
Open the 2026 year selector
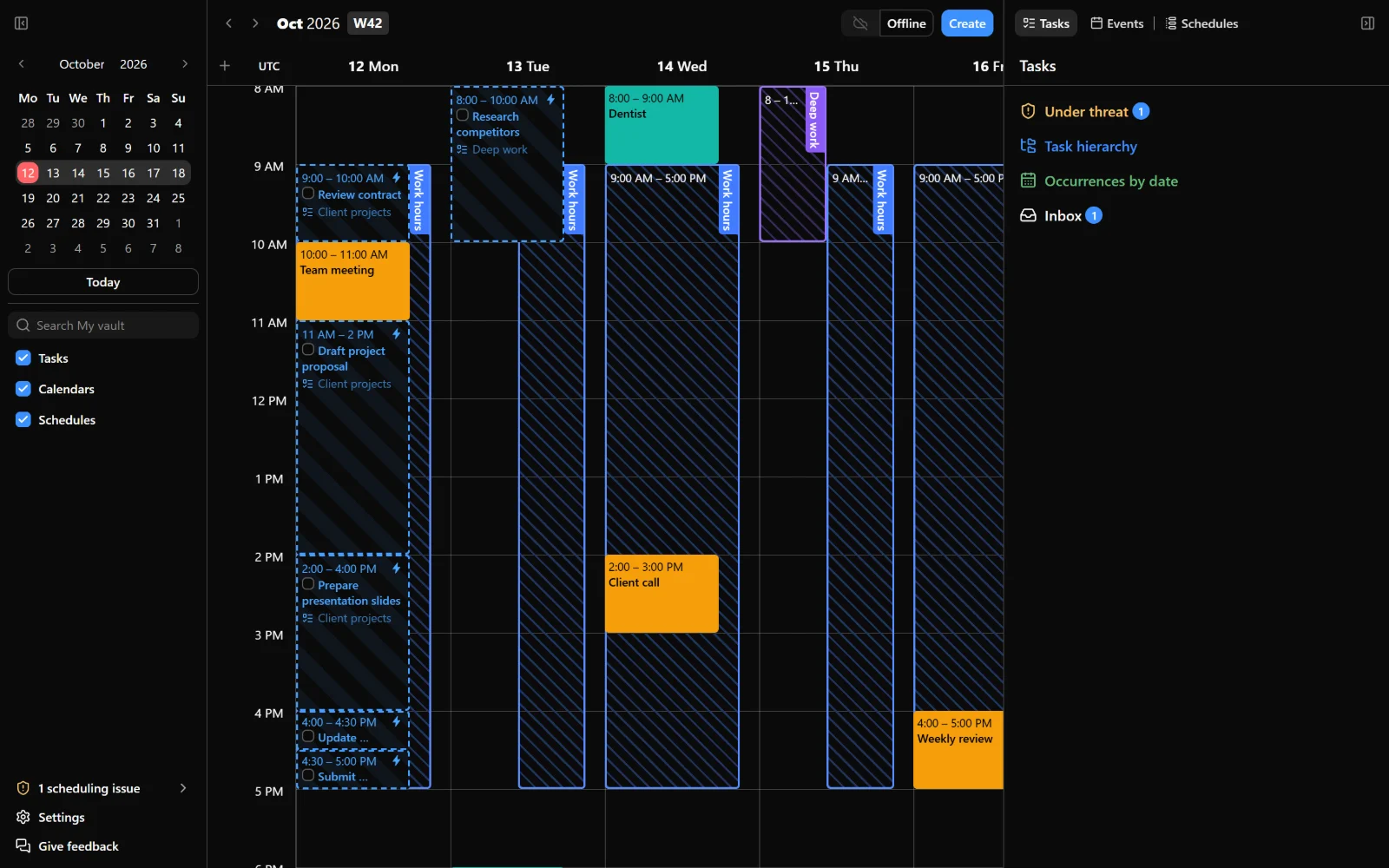134,64
